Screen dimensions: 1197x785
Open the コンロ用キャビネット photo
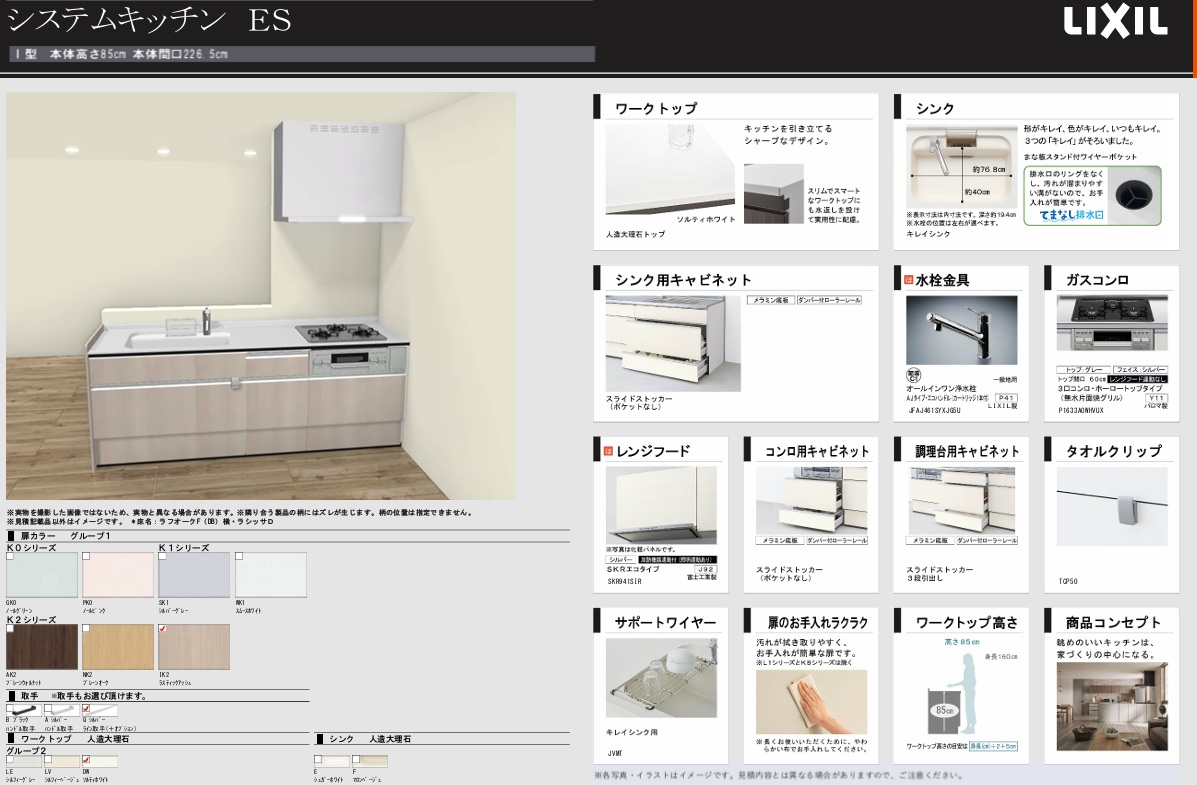click(x=811, y=500)
